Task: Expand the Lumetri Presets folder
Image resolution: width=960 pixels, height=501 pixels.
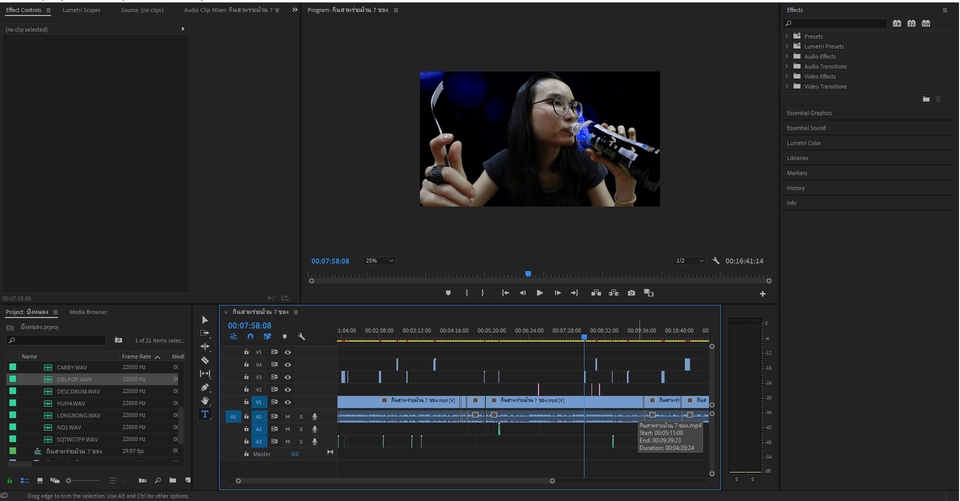Action: [x=787, y=46]
